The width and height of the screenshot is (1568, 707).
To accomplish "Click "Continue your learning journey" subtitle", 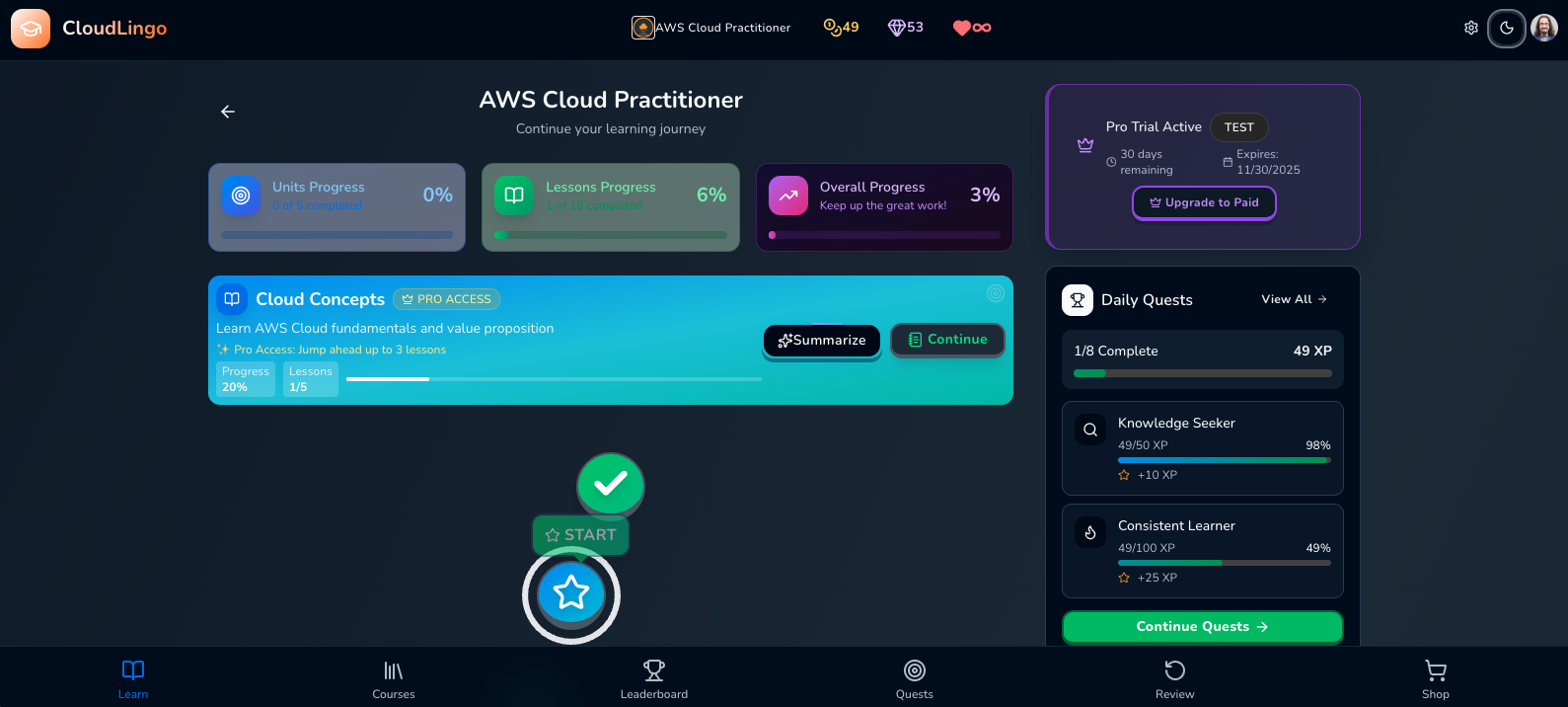I will [x=611, y=129].
